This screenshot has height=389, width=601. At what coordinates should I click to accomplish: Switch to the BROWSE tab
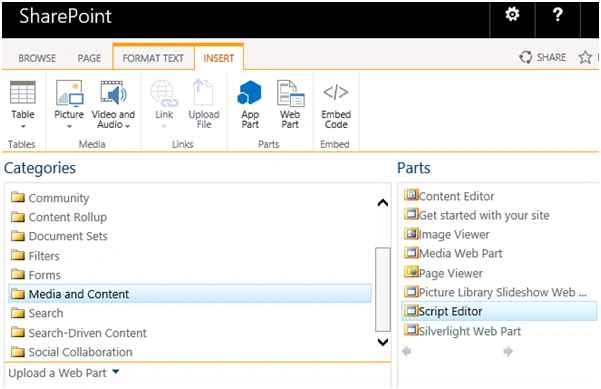coord(37,58)
